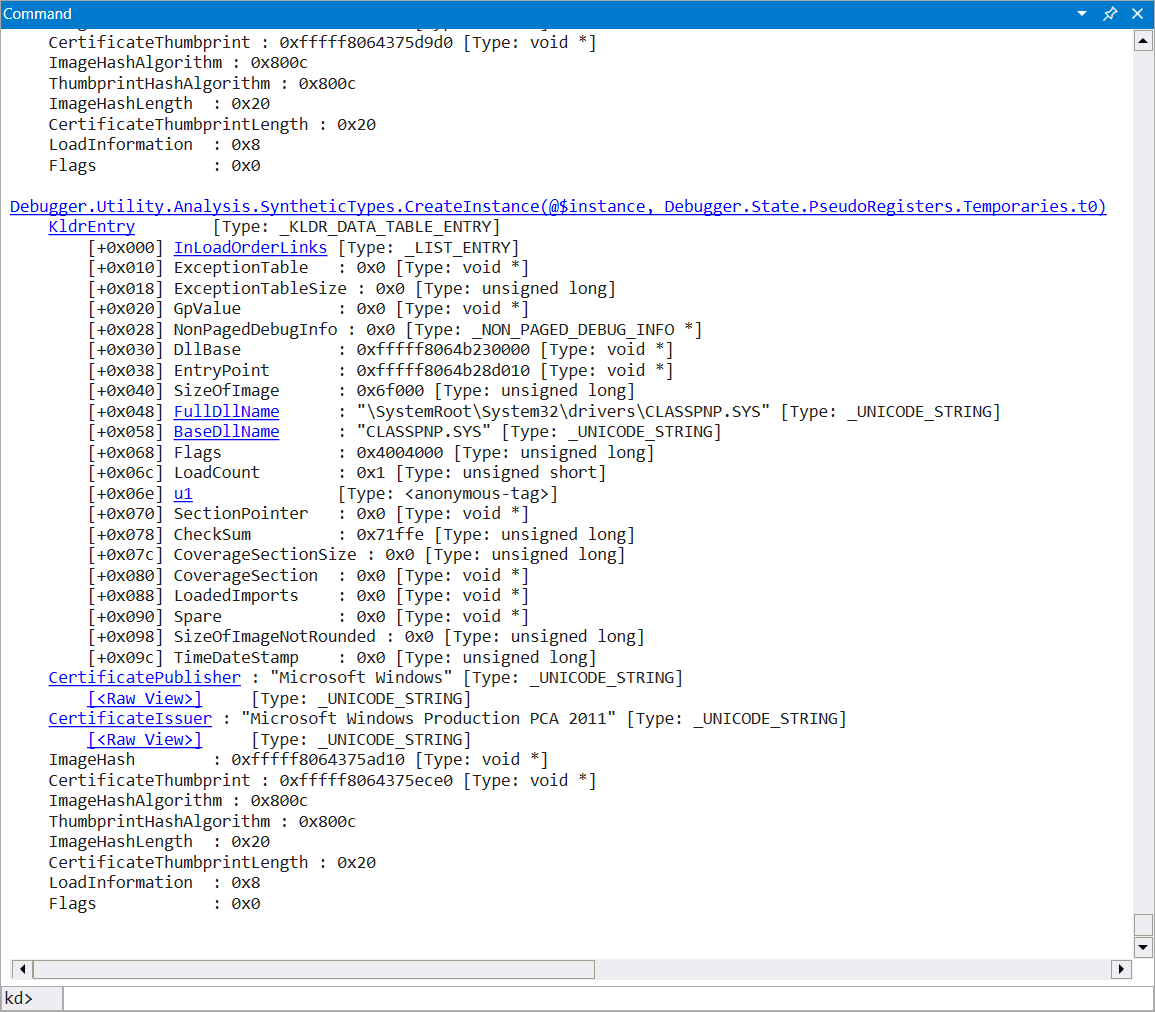Open the FullDllName link

(x=226, y=412)
